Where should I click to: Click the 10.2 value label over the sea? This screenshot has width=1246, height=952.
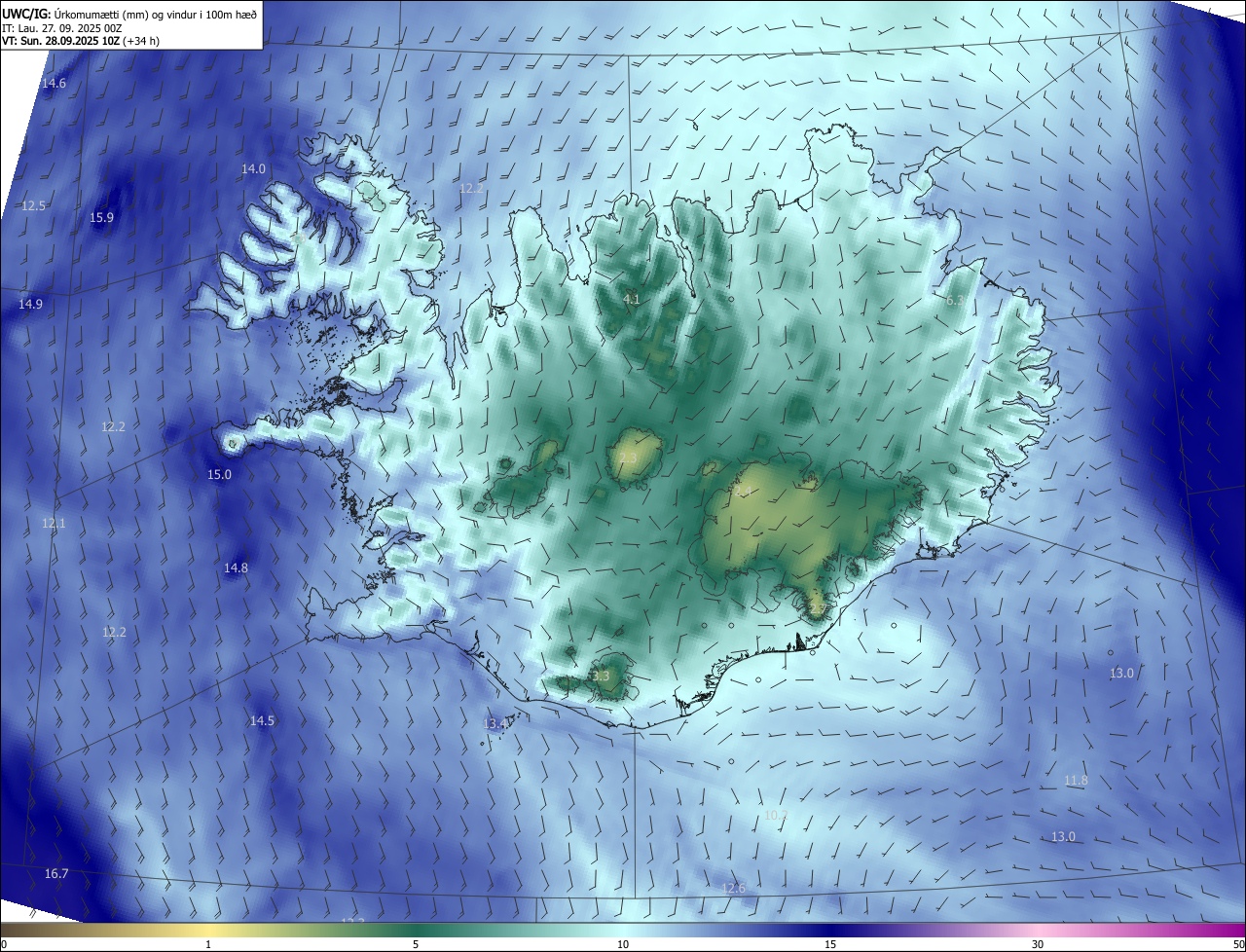click(776, 815)
